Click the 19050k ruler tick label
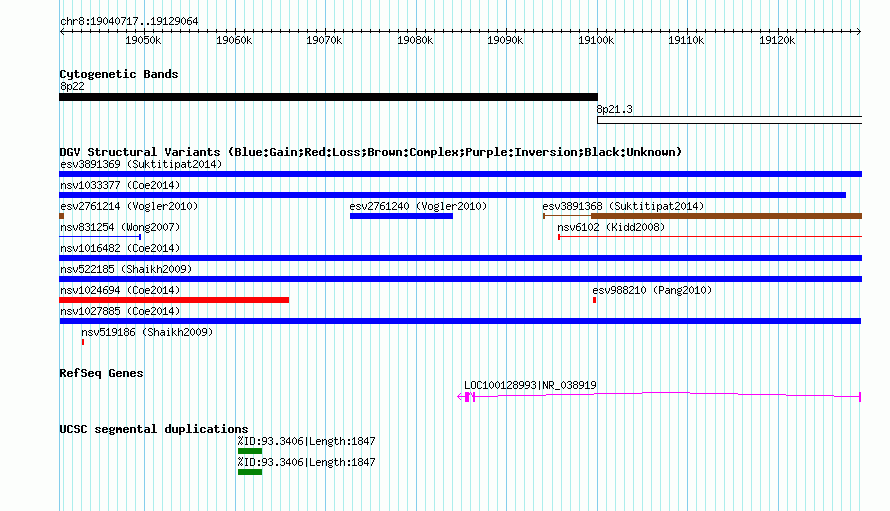890x511 pixels. point(143,40)
